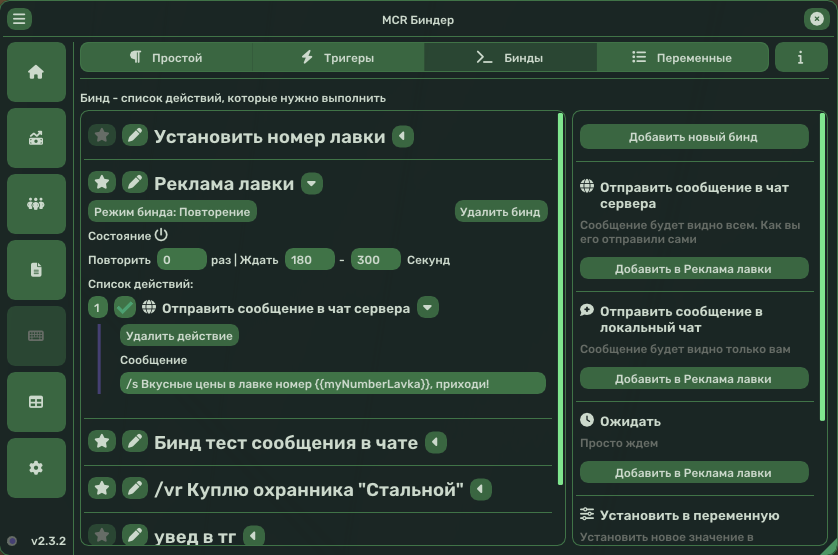Expand the /vr Куплю охранника bind
The image size is (838, 555).
coord(480,489)
